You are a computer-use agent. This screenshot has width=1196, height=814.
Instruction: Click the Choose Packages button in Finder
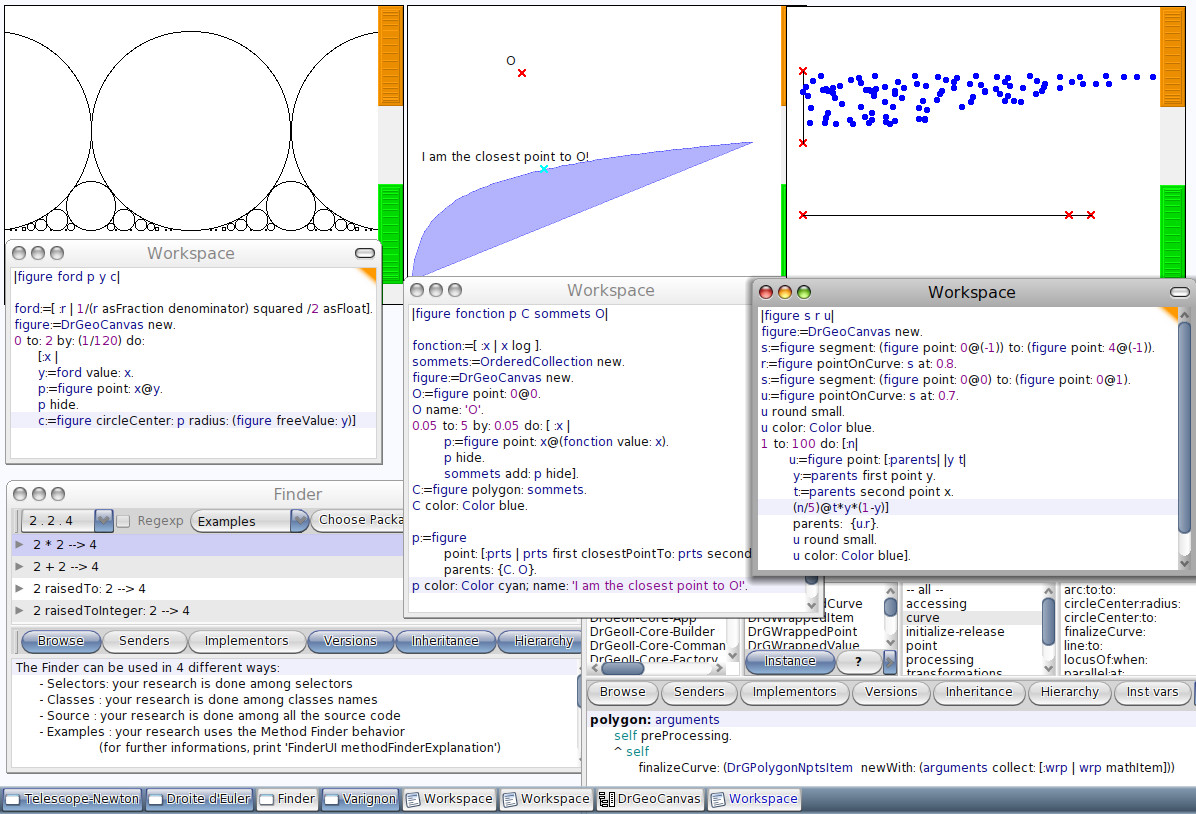pos(358,520)
